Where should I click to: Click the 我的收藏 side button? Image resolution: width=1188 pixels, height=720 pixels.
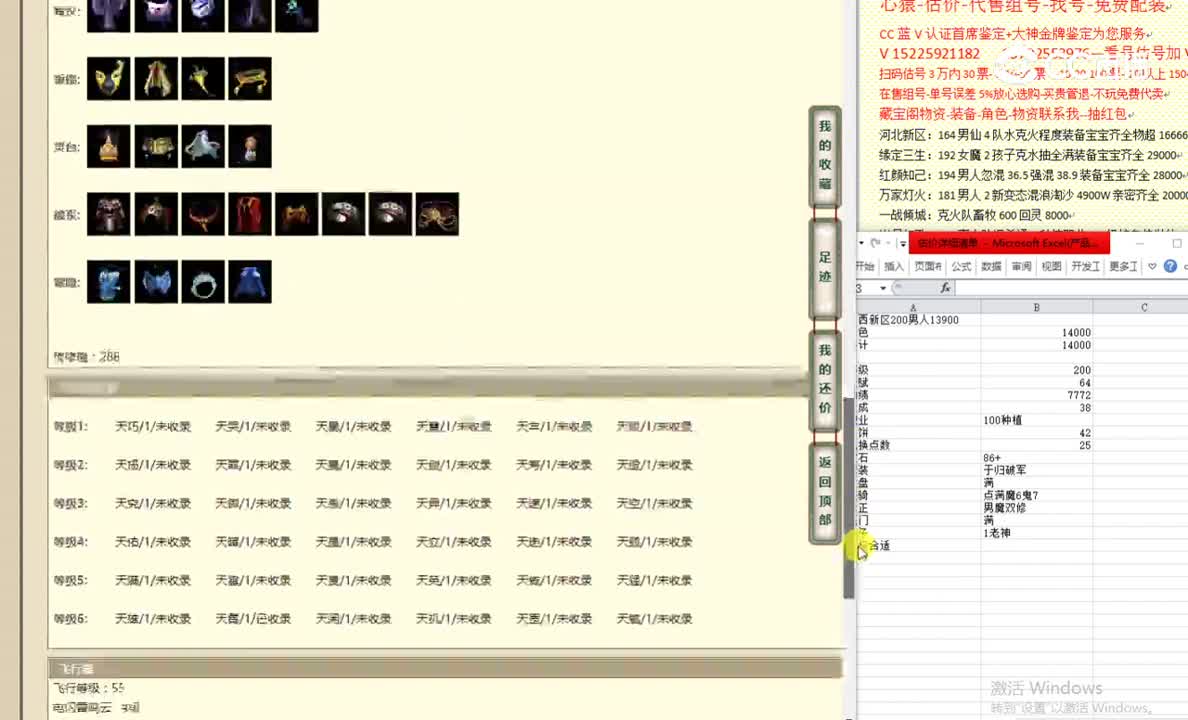tap(825, 155)
